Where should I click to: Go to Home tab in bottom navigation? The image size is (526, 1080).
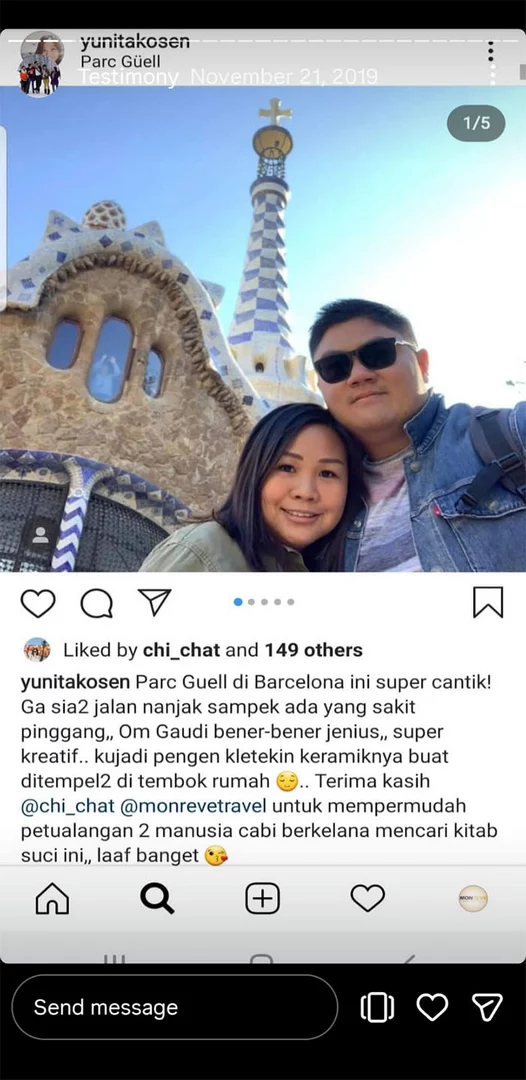[x=52, y=899]
